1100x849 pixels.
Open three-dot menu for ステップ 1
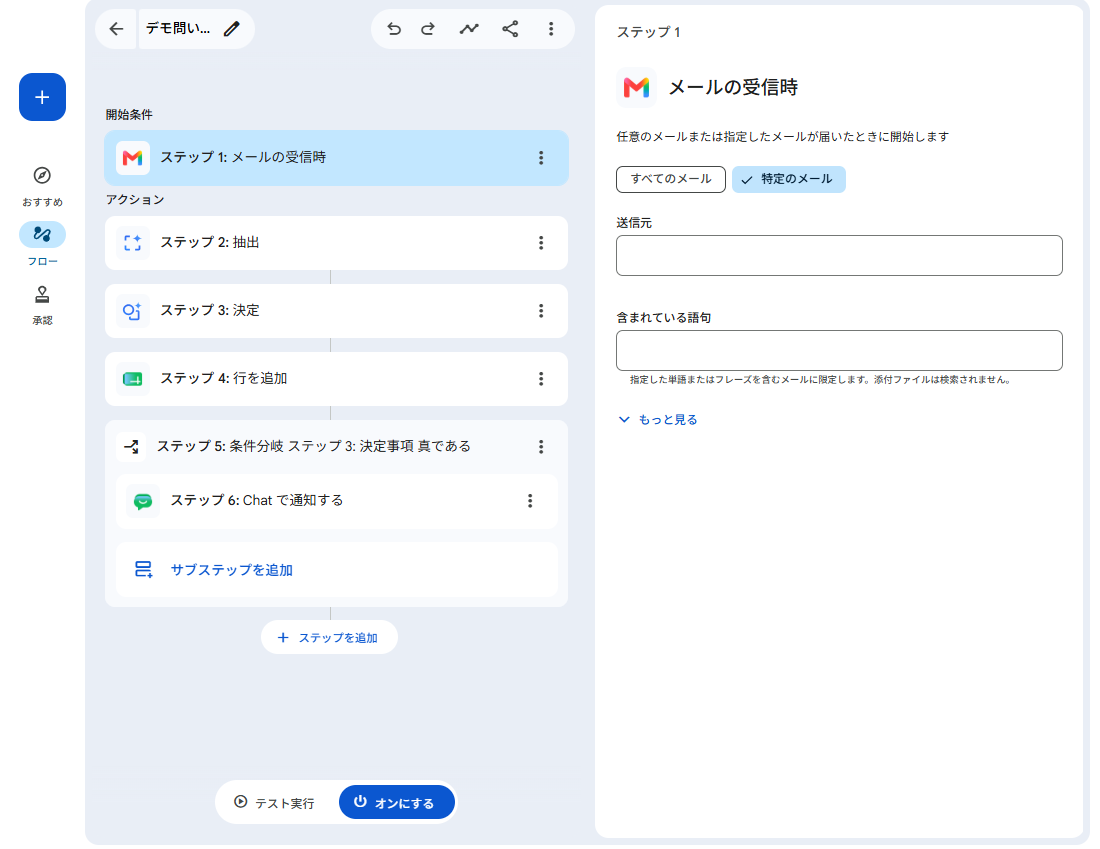point(541,158)
